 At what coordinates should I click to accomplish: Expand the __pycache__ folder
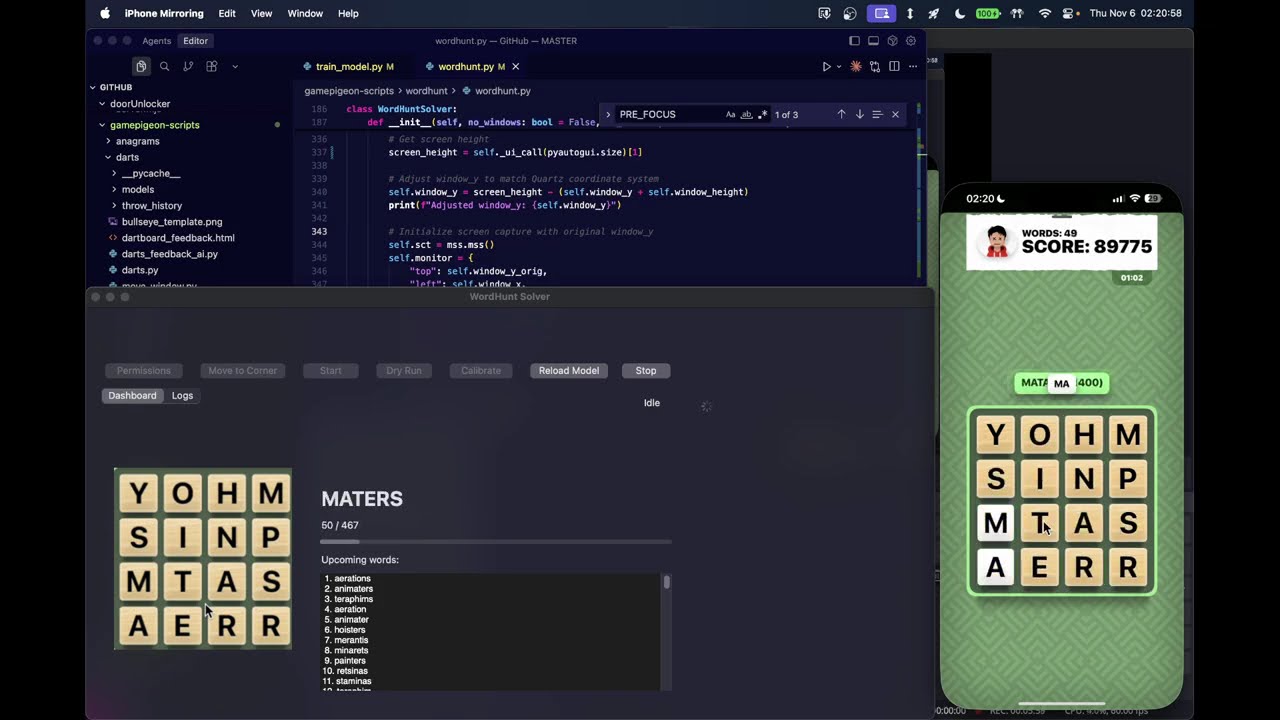(150, 173)
